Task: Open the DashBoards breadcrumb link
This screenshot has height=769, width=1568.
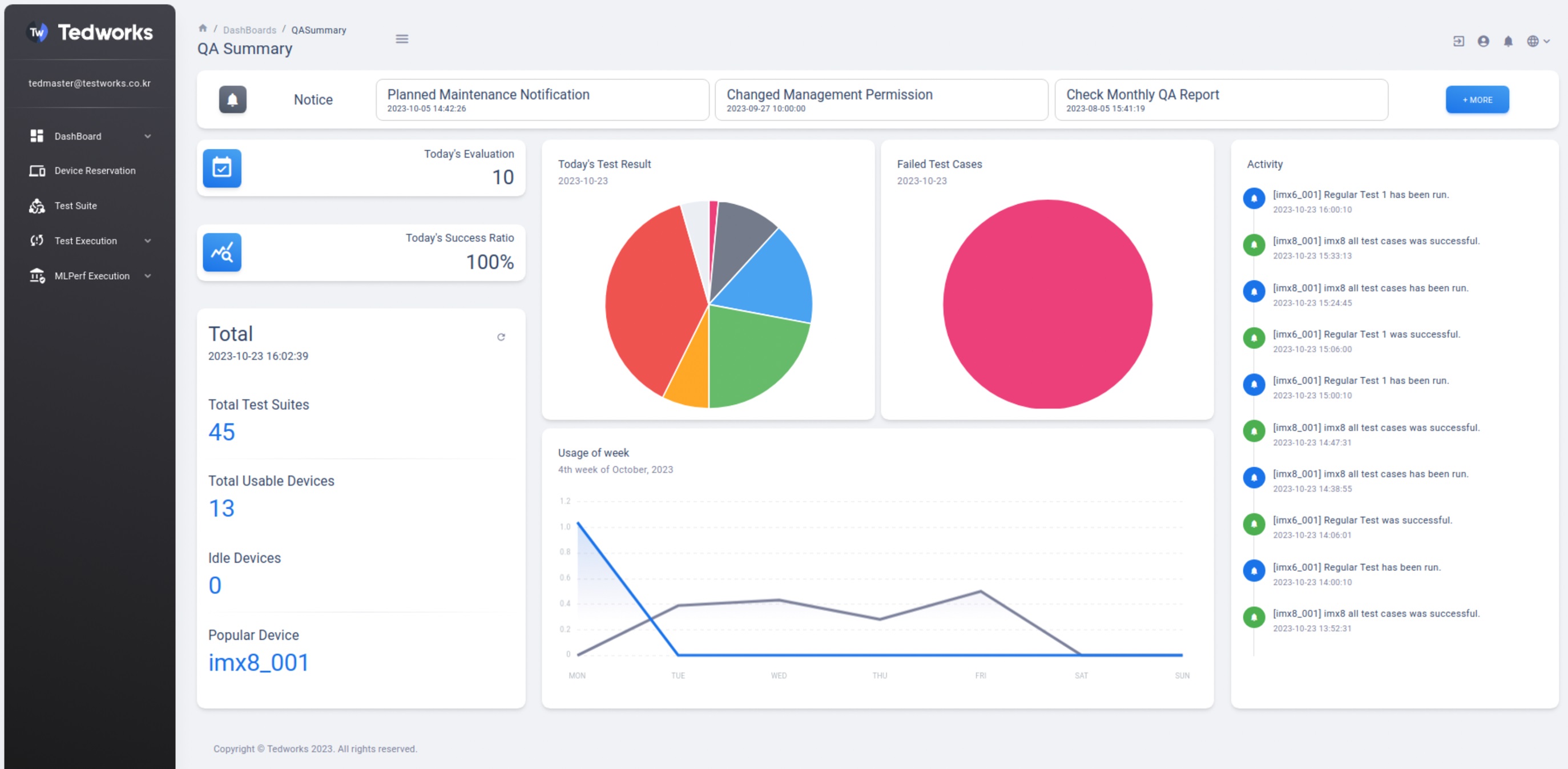Action: (x=249, y=30)
